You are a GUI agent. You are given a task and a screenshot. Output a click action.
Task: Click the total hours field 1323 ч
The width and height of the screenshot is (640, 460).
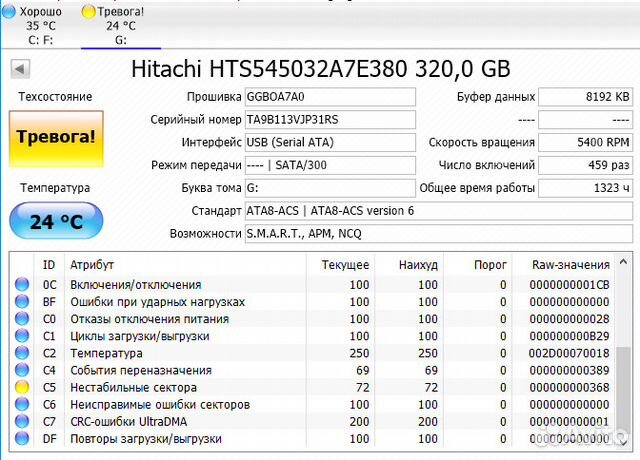[x=586, y=188]
